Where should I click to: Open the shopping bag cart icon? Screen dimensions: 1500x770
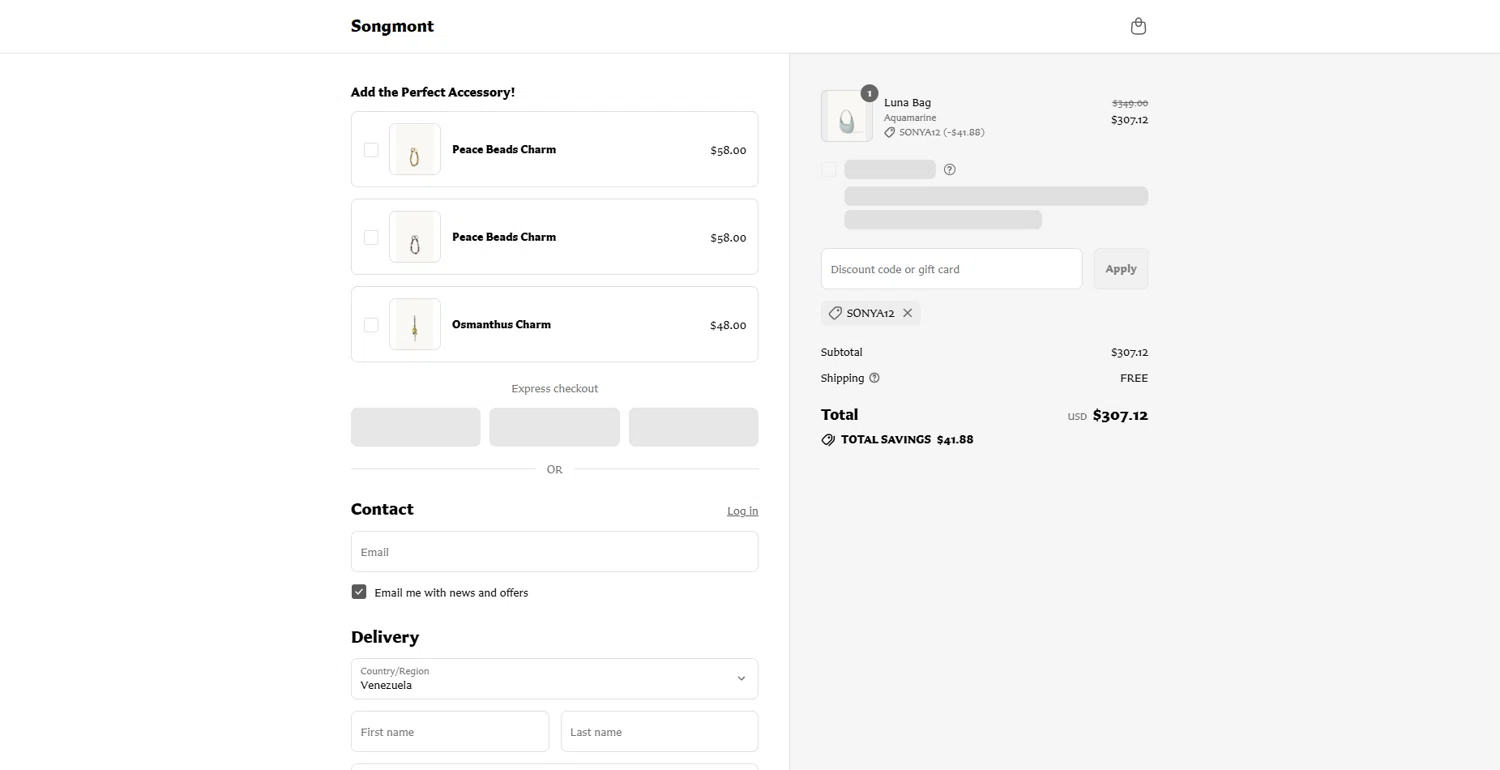coord(1138,26)
